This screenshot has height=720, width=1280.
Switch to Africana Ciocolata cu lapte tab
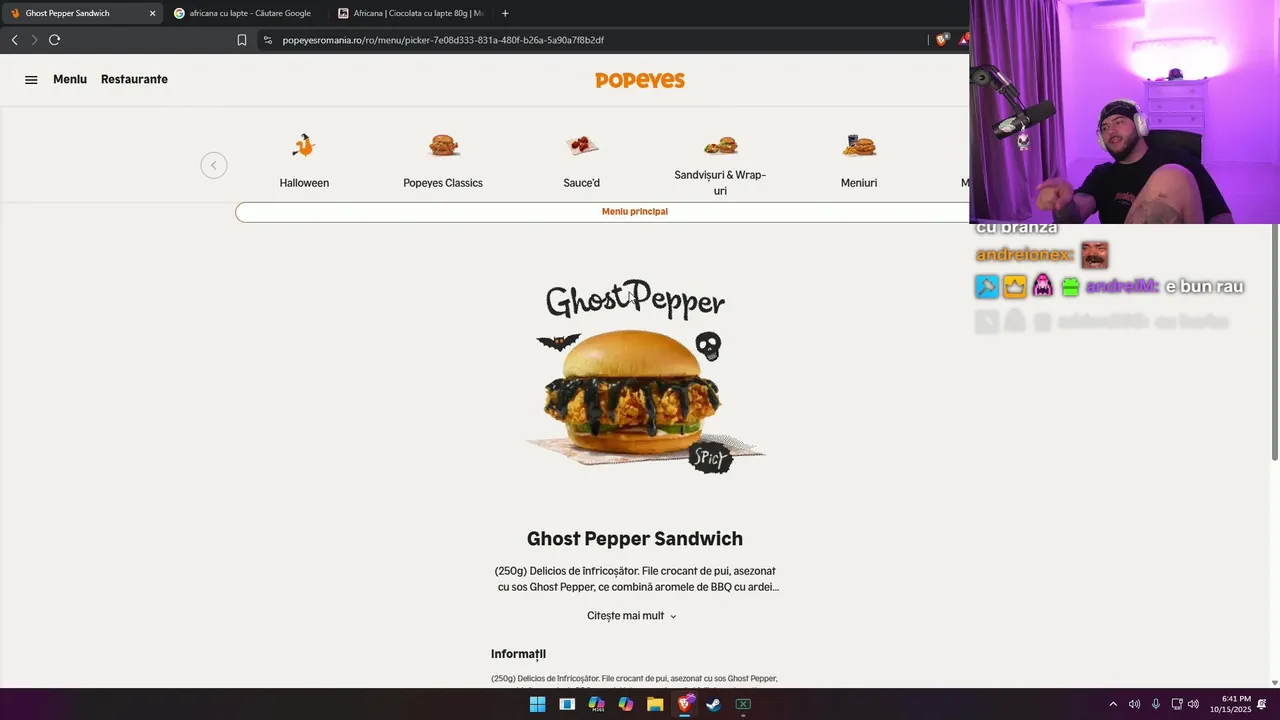410,13
